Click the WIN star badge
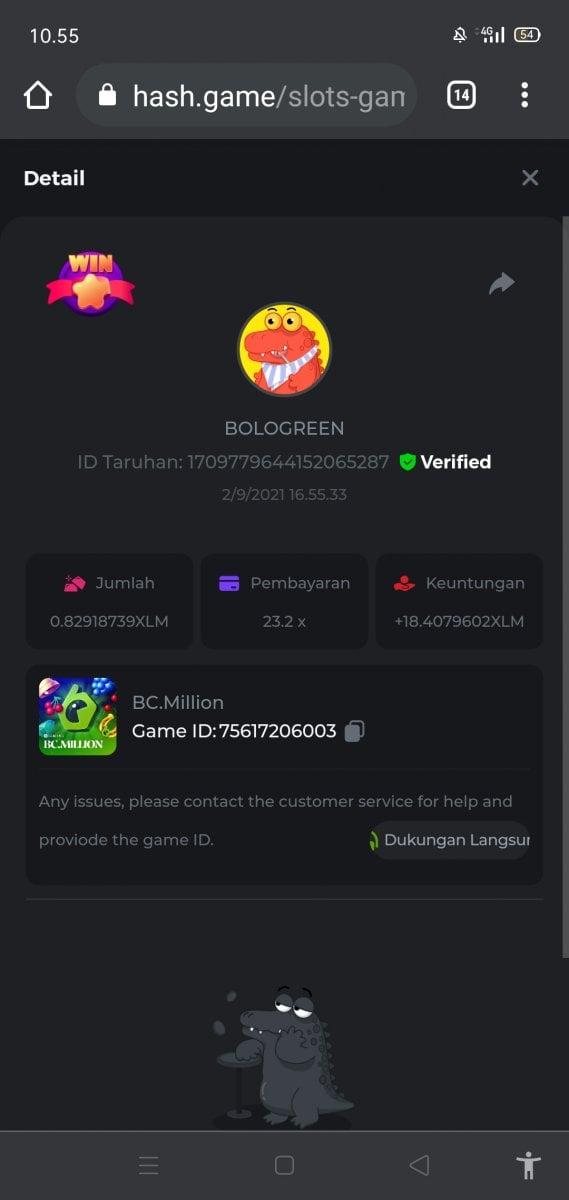Viewport: 569px width, 1200px height. [x=90, y=283]
